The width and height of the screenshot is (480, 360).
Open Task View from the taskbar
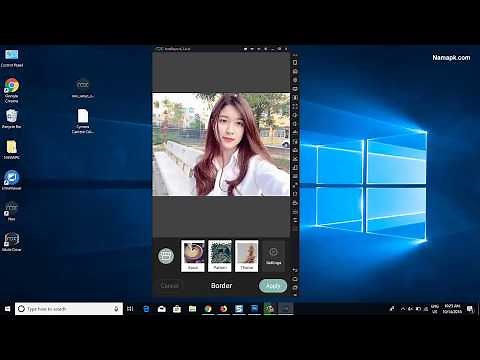(130, 309)
